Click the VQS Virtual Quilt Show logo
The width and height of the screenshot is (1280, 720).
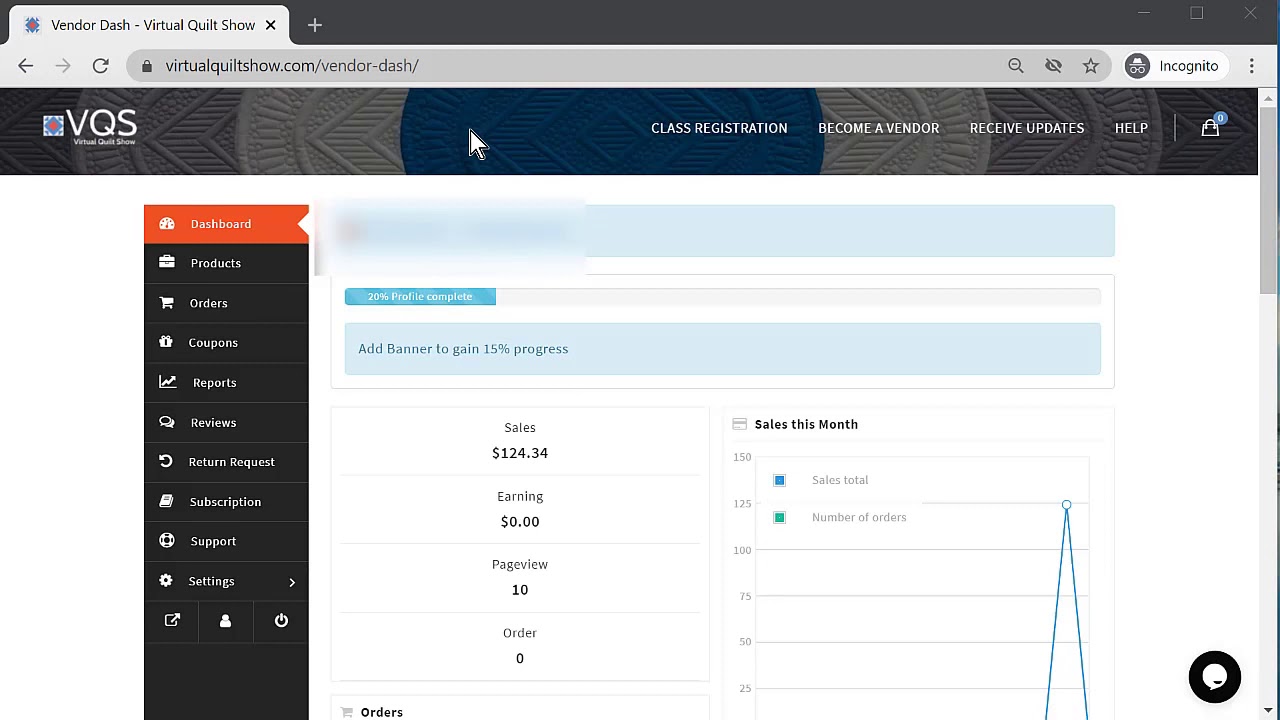90,127
